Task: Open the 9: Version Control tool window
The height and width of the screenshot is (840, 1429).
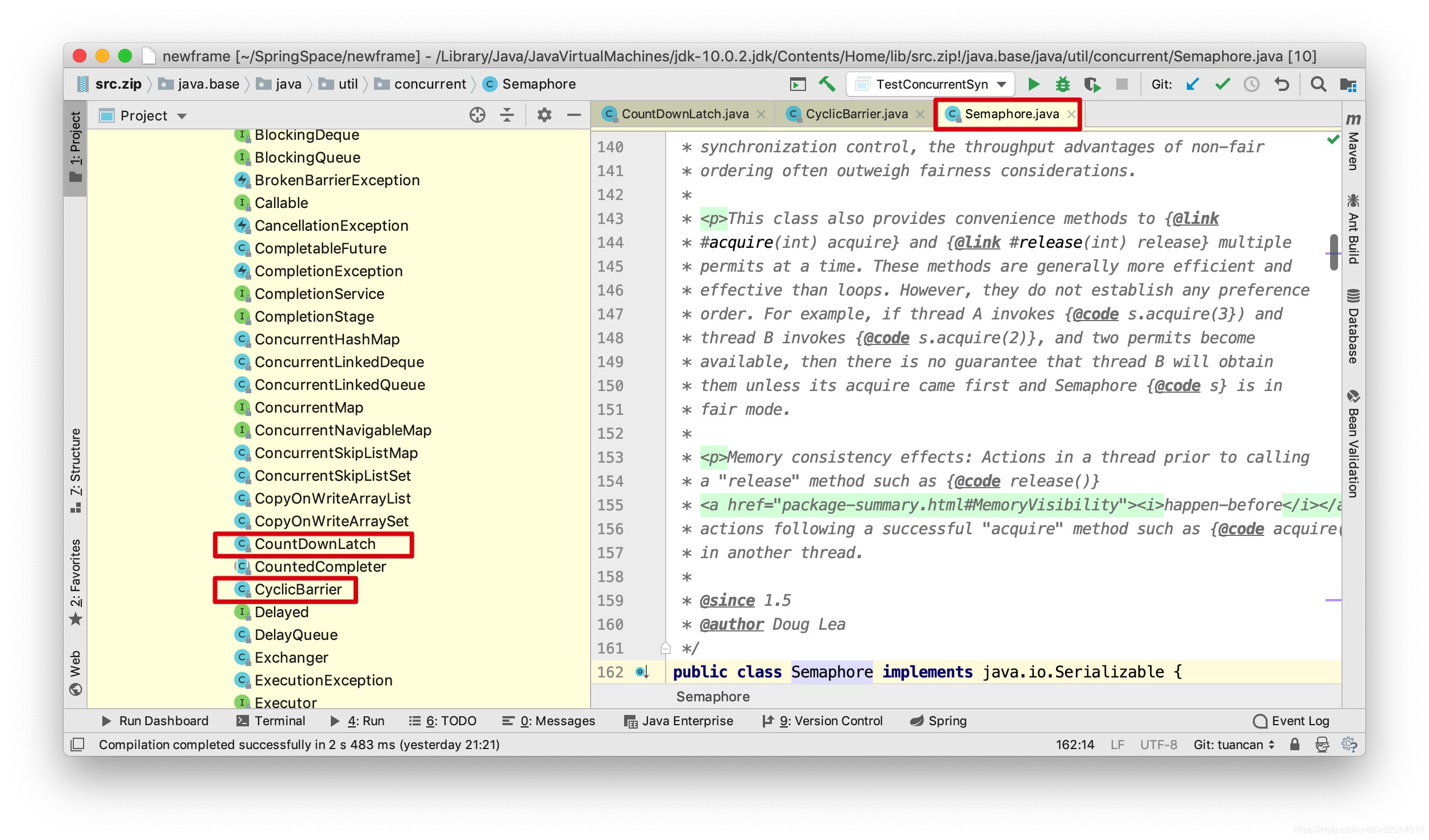Action: tap(822, 721)
